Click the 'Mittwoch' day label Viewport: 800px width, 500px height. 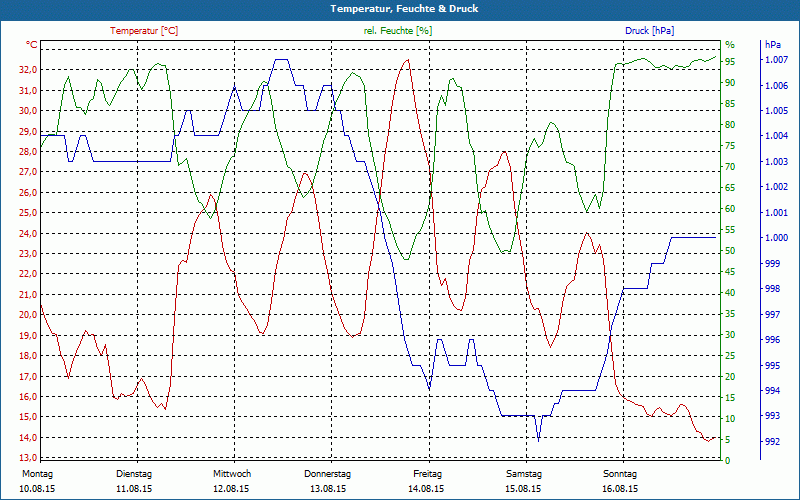pyautogui.click(x=232, y=474)
